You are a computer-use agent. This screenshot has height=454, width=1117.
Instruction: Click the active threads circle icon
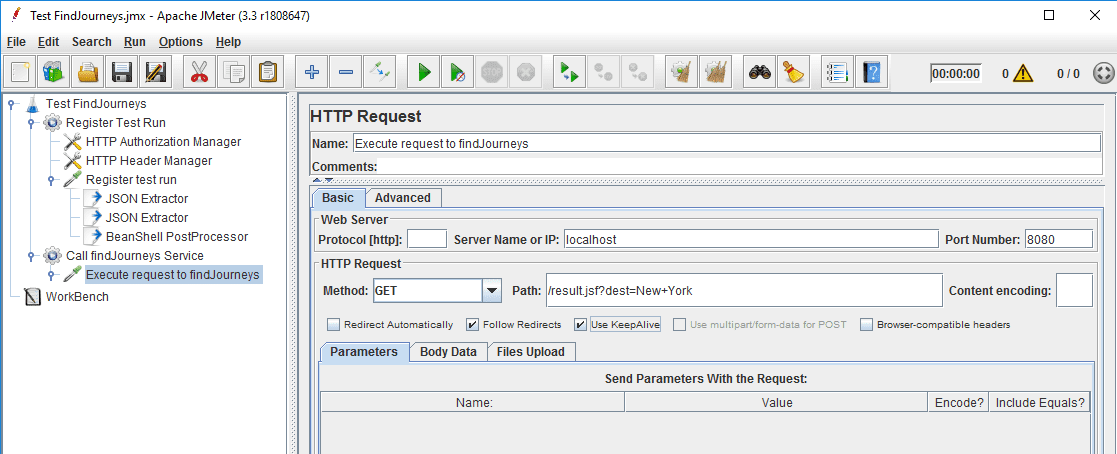(1102, 73)
